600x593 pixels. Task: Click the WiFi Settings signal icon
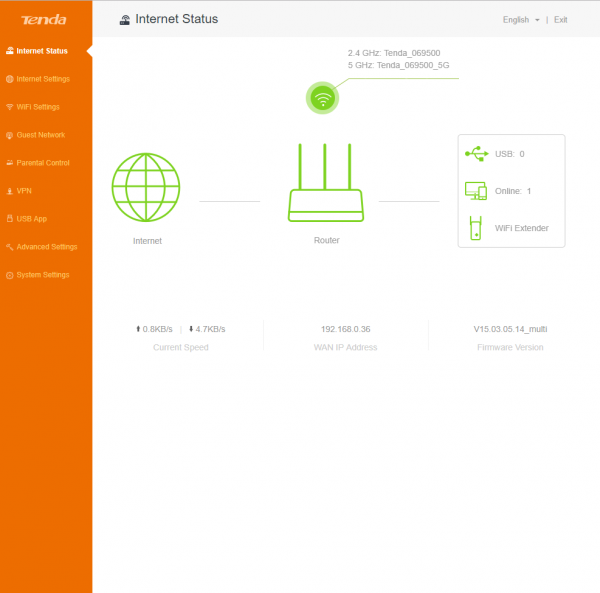(x=10, y=107)
